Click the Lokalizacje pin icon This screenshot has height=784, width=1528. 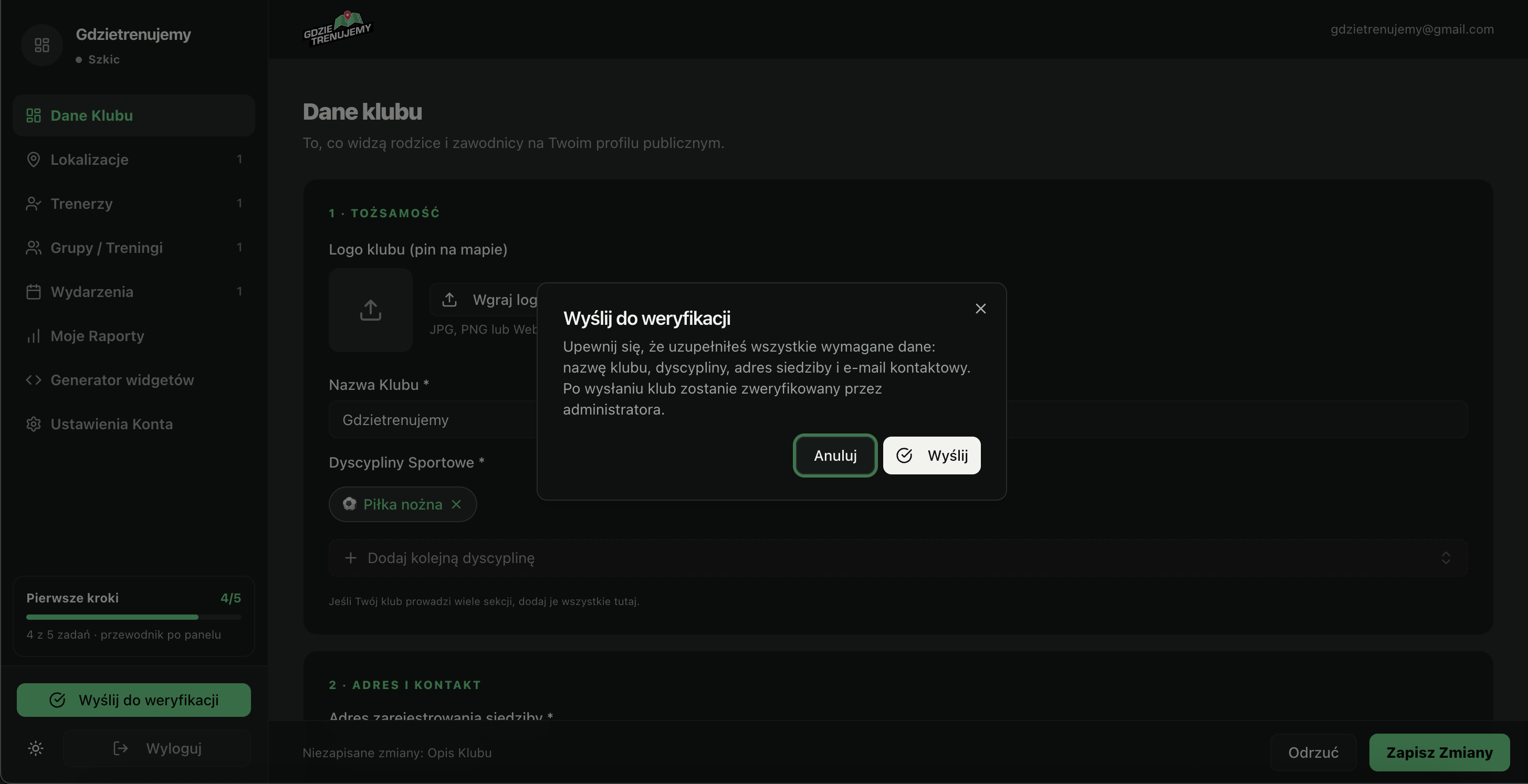tap(34, 160)
